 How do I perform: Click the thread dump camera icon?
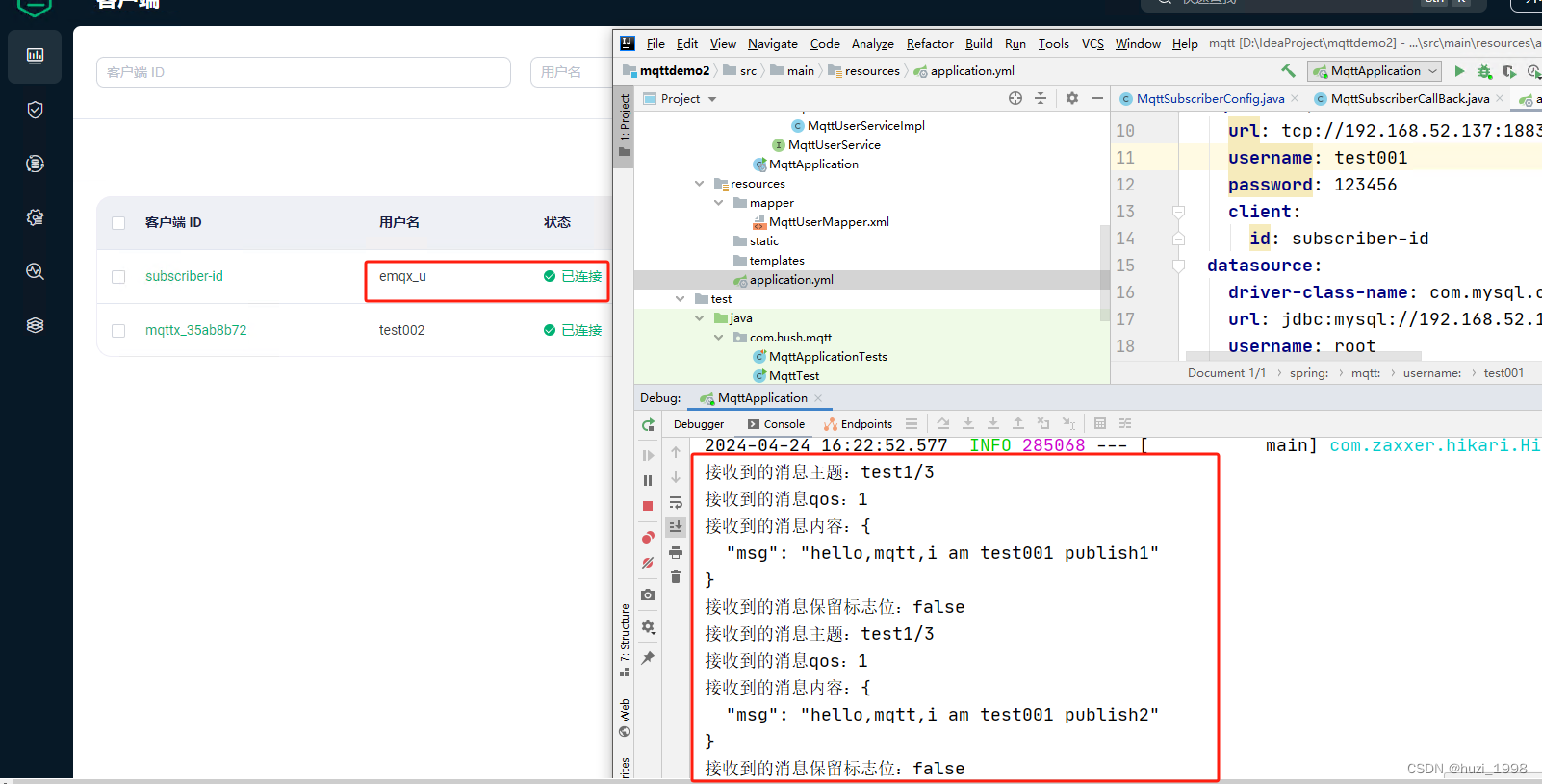(x=648, y=594)
